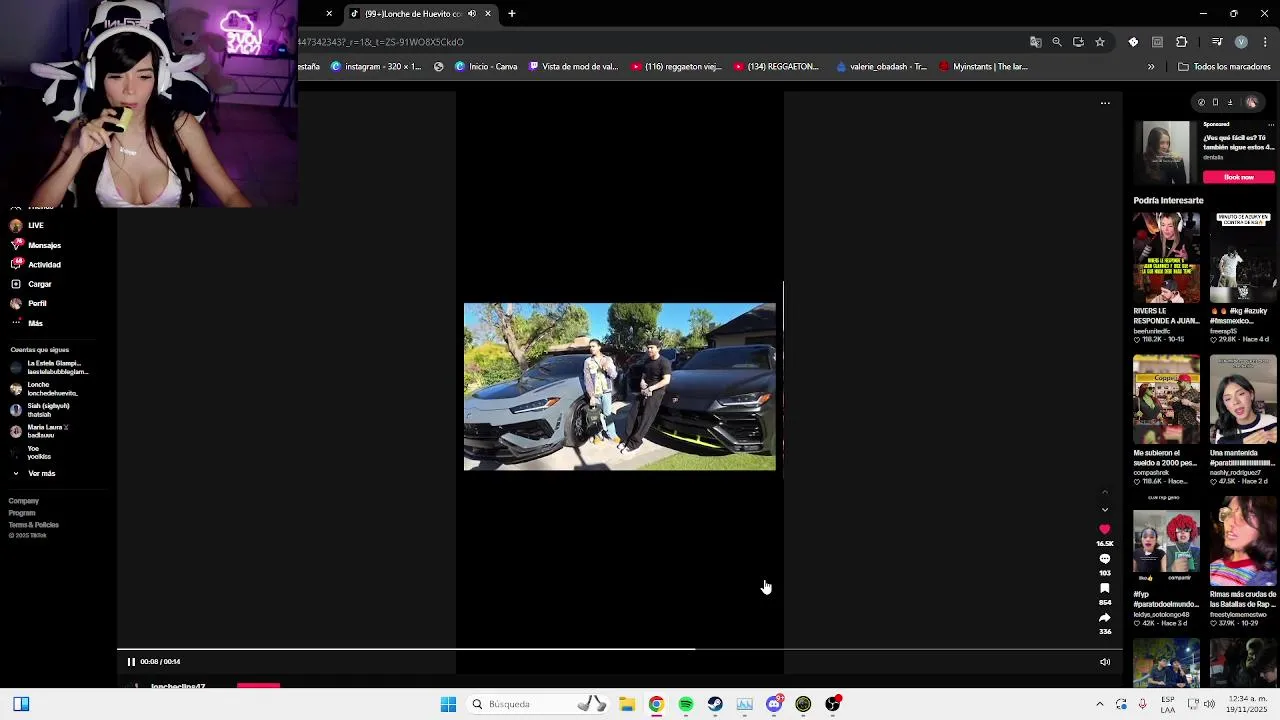
Task: Open the #fyp #paratodoelmundo video
Action: (1166, 542)
